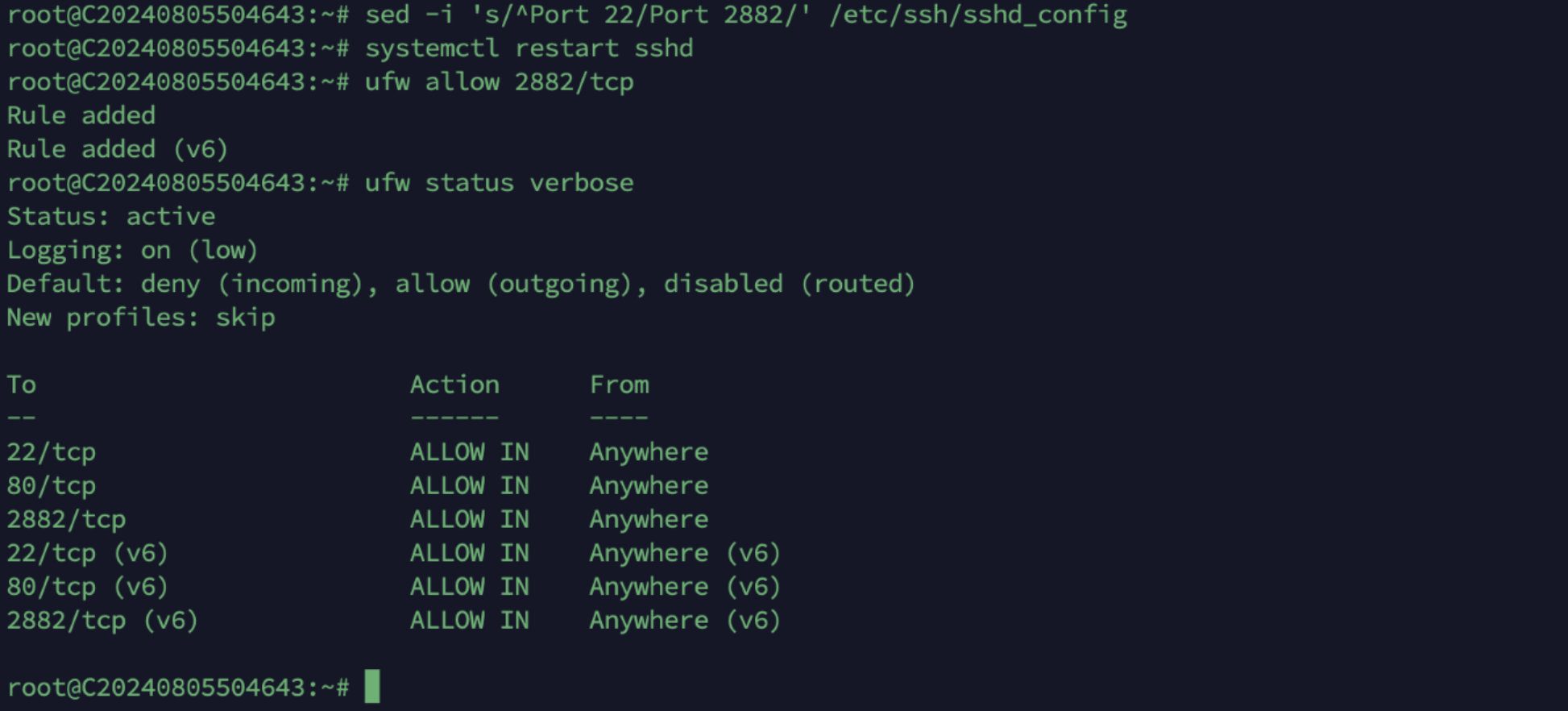The width and height of the screenshot is (1568, 711).
Task: Click the New profiles: skip line
Action: click(141, 318)
